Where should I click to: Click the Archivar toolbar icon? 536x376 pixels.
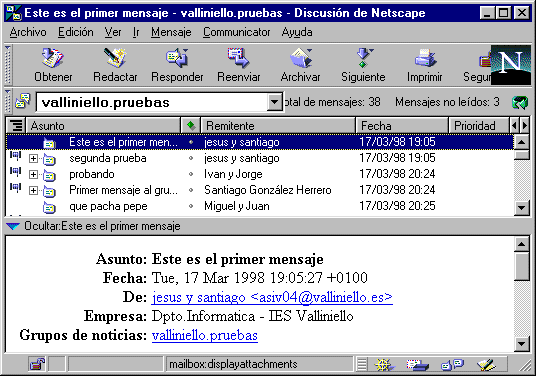tap(300, 57)
